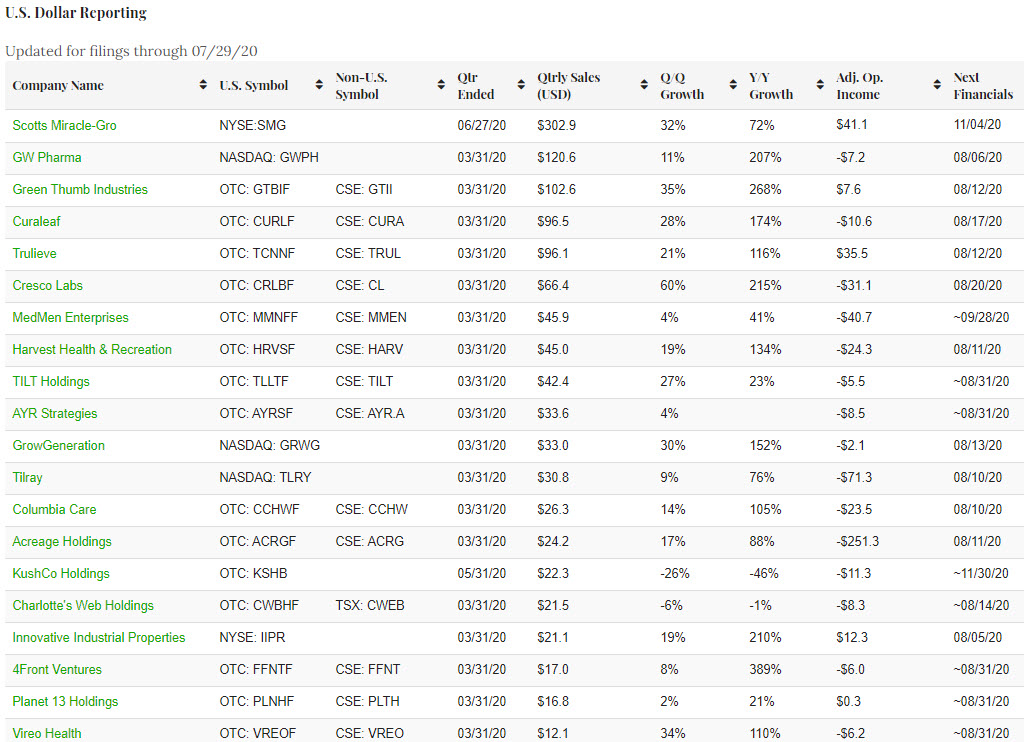Click sort arrows icon beside Qtrly Sales (USD)

[x=644, y=86]
